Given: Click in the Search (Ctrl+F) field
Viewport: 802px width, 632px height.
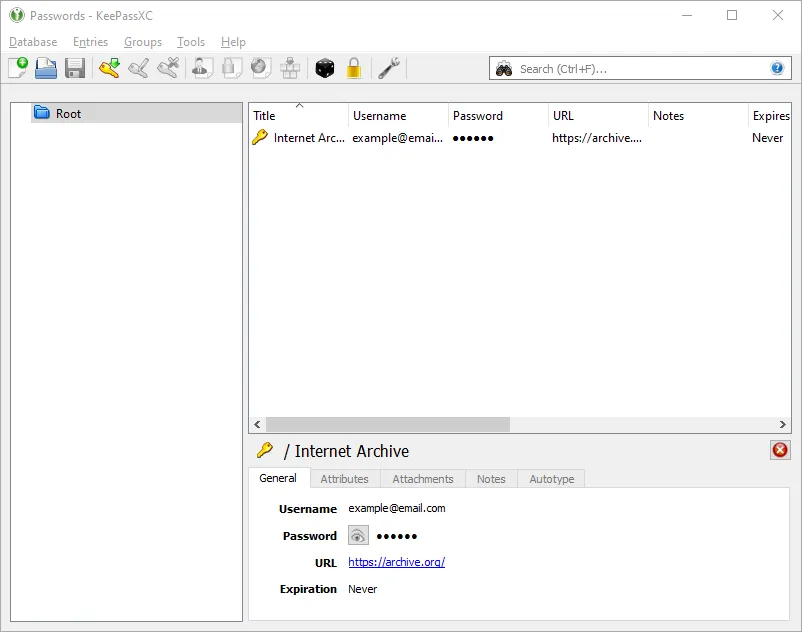Looking at the screenshot, I should 639,69.
